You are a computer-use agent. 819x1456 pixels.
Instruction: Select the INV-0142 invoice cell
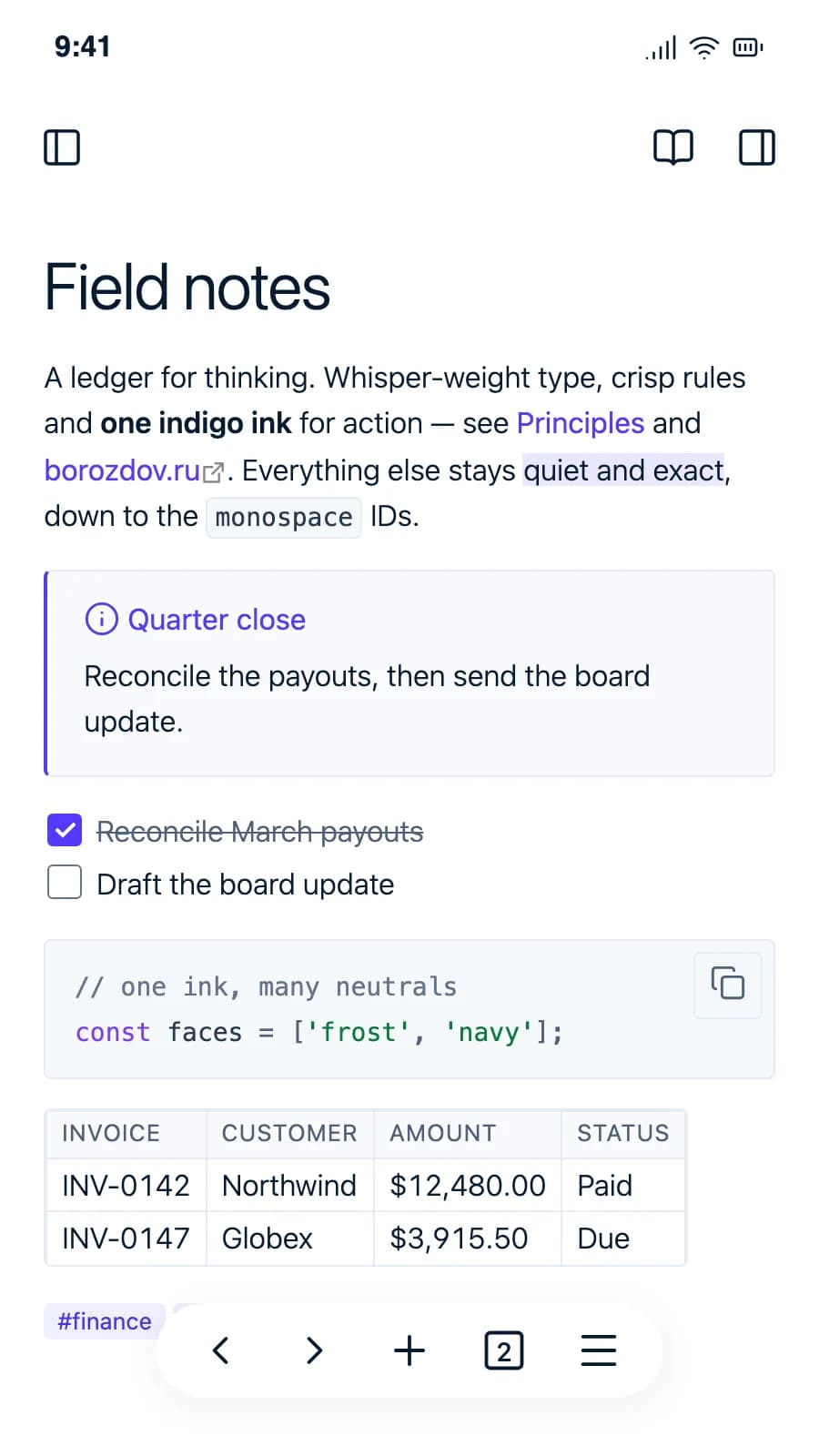click(x=126, y=1185)
